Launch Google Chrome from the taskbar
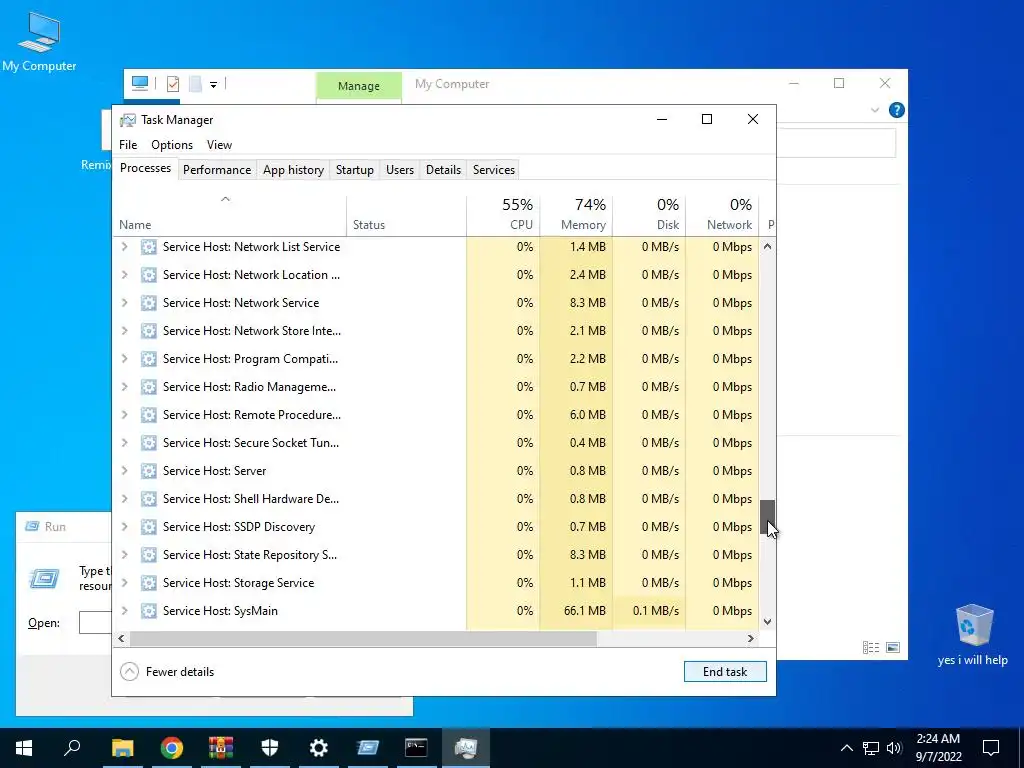Screen dimensions: 1024x768 (172, 748)
